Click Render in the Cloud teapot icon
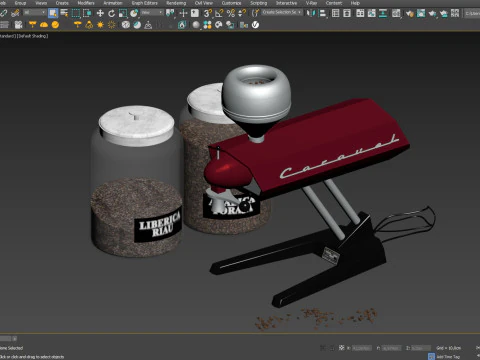Image resolution: width=480 pixels, height=360 pixels. (444, 13)
